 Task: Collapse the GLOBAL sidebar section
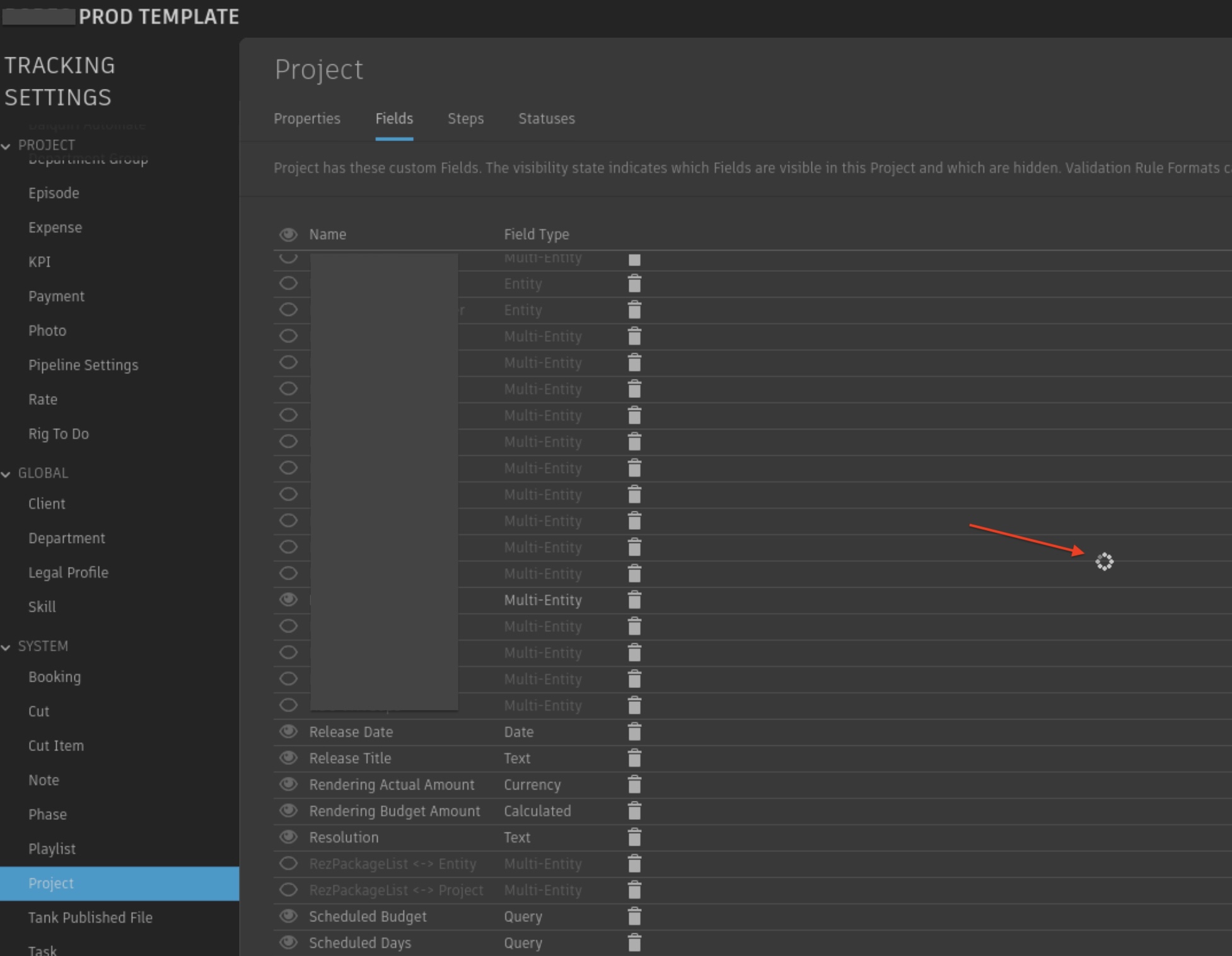6,474
